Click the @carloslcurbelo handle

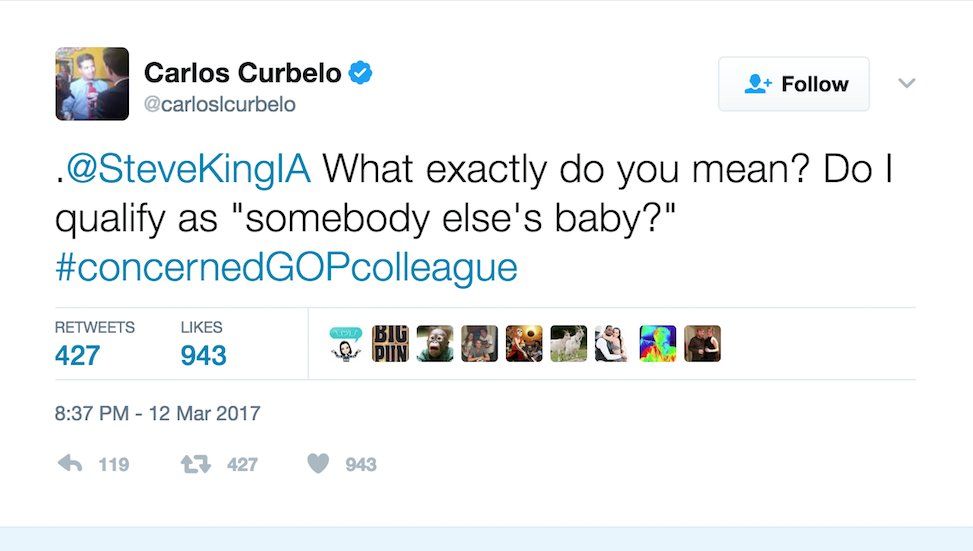[x=220, y=104]
